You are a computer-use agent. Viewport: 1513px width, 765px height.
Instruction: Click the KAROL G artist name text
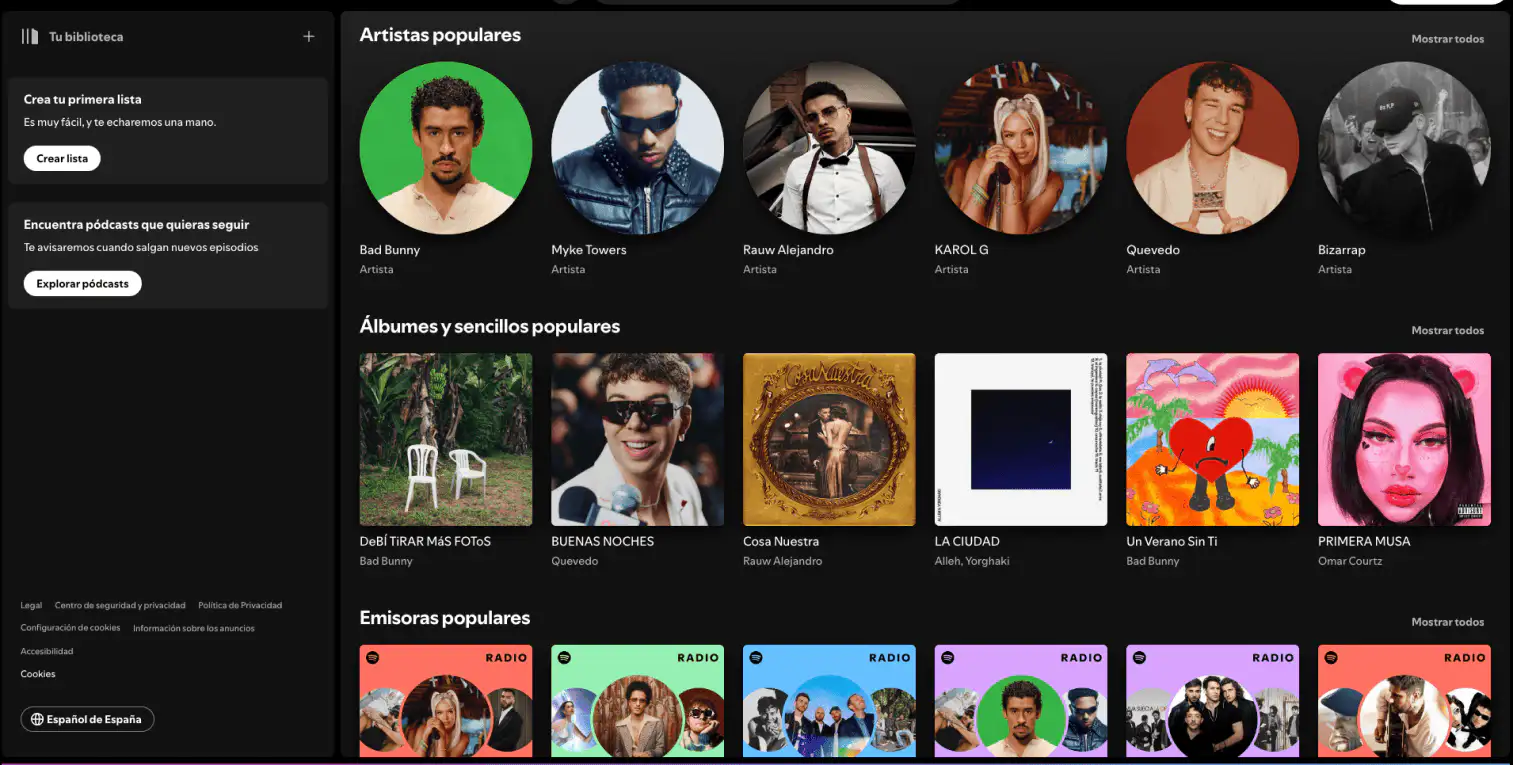click(962, 250)
